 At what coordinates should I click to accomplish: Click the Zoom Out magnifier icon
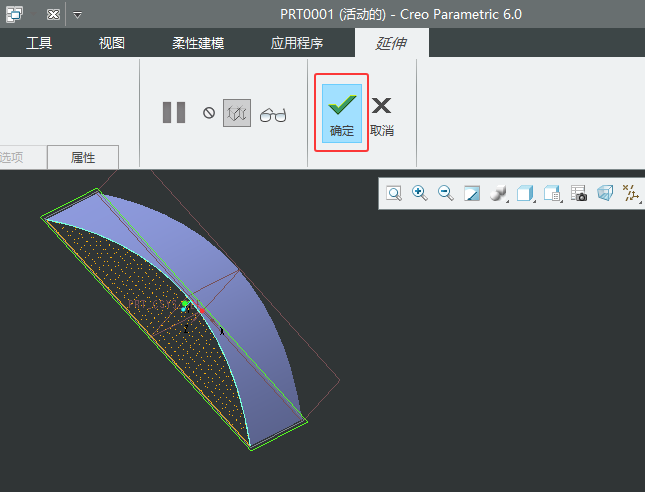[x=445, y=193]
